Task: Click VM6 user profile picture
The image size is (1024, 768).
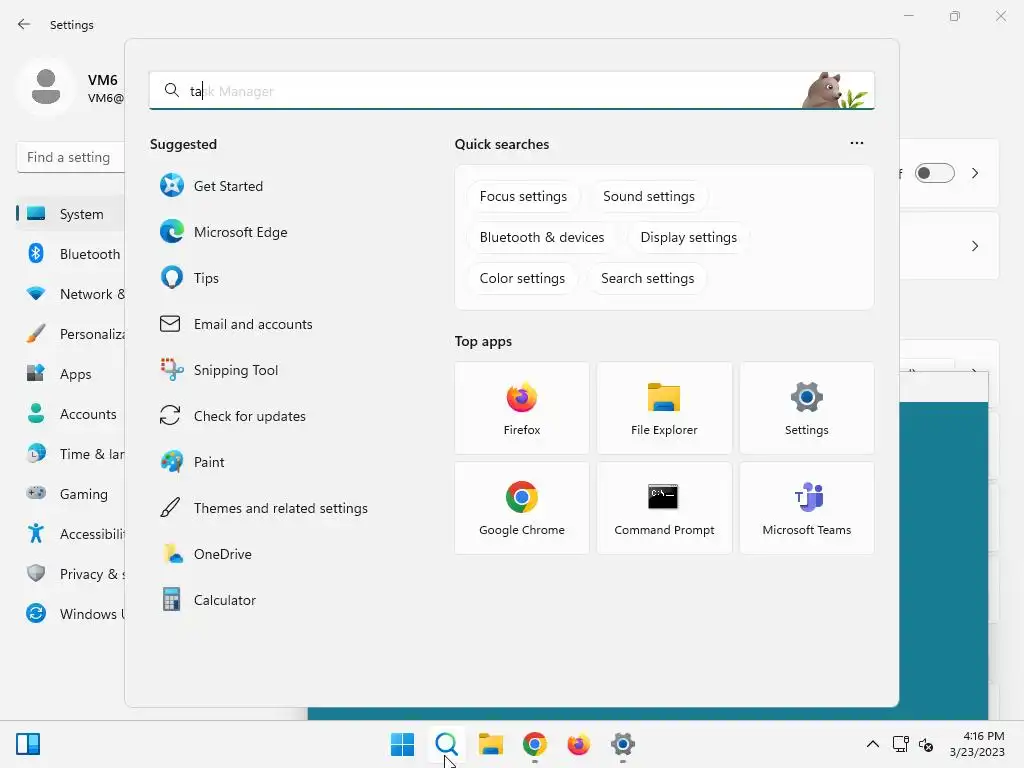Action: coord(46,88)
